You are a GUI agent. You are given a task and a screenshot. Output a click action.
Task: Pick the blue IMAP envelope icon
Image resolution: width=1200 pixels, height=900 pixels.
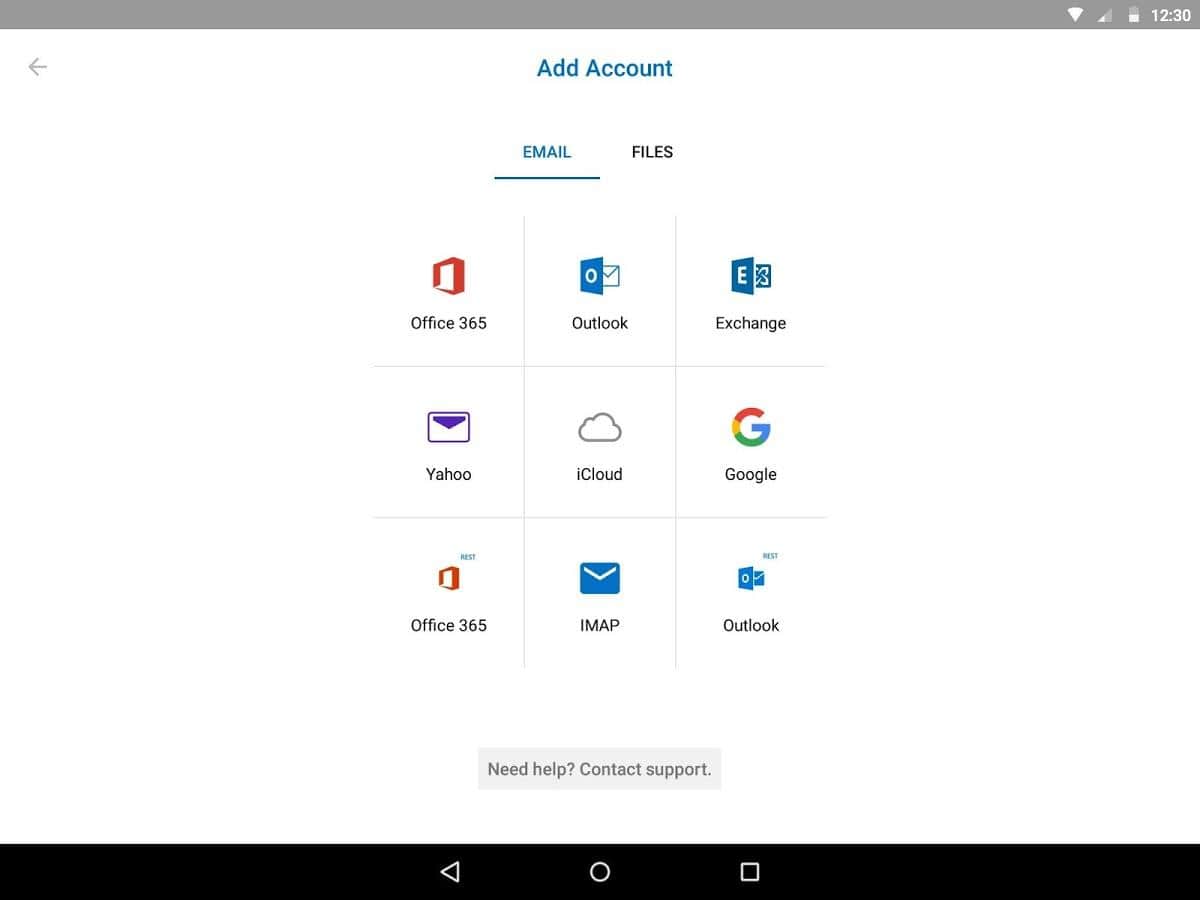coord(600,578)
